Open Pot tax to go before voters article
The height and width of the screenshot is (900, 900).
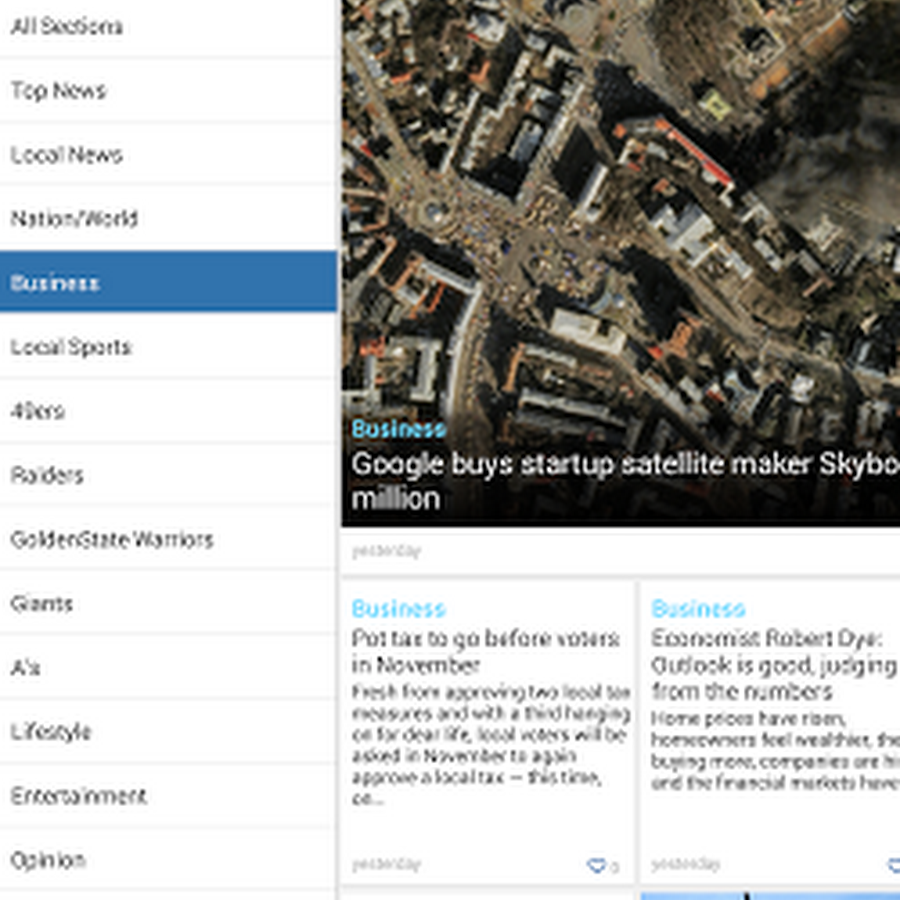click(486, 651)
